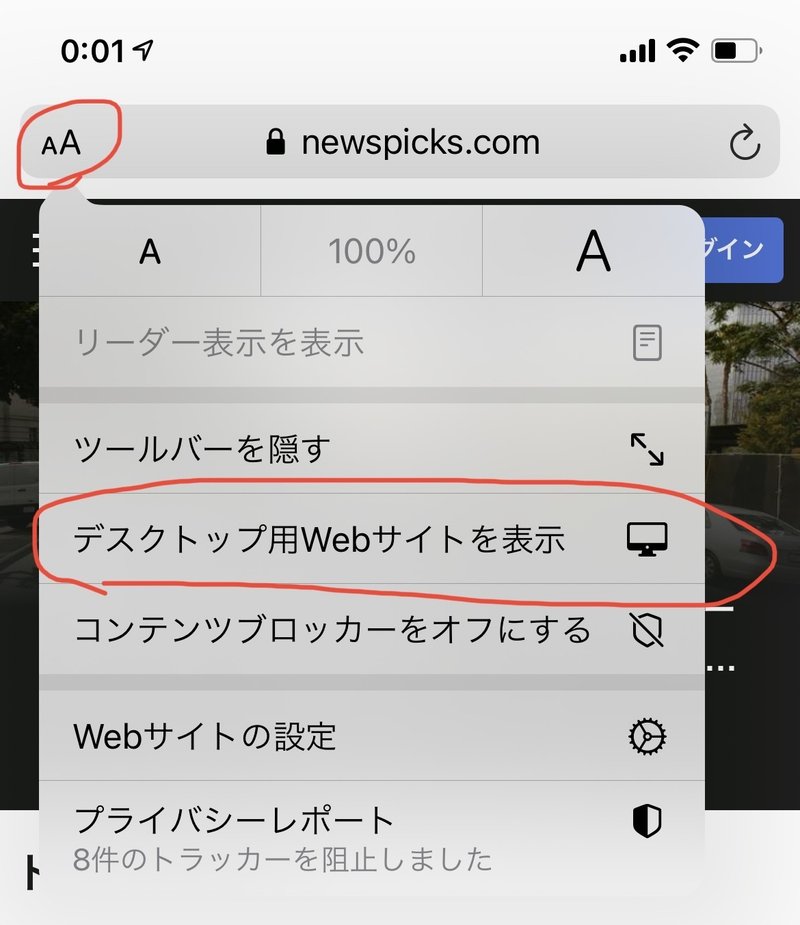Select リーダー表示を表示 menu item
Image resolution: width=800 pixels, height=925 pixels.
(372, 343)
